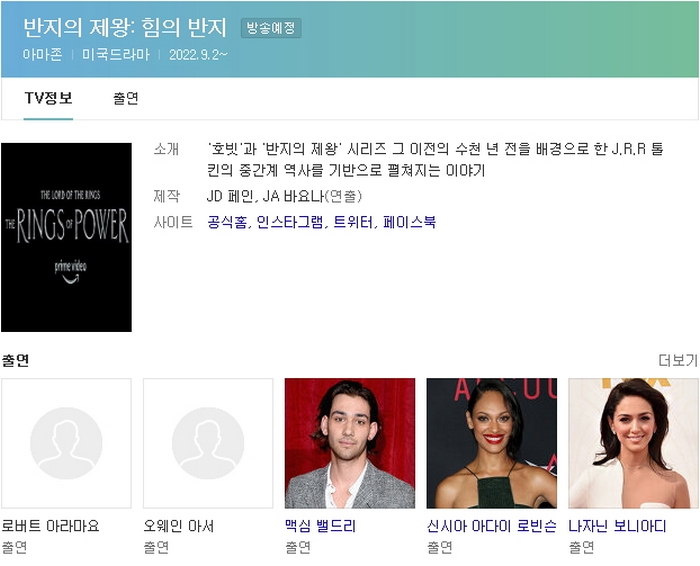This screenshot has height=566, width=700.
Task: Open 신시아 아다이 로빈슨 cast photo
Action: pyautogui.click(x=492, y=443)
